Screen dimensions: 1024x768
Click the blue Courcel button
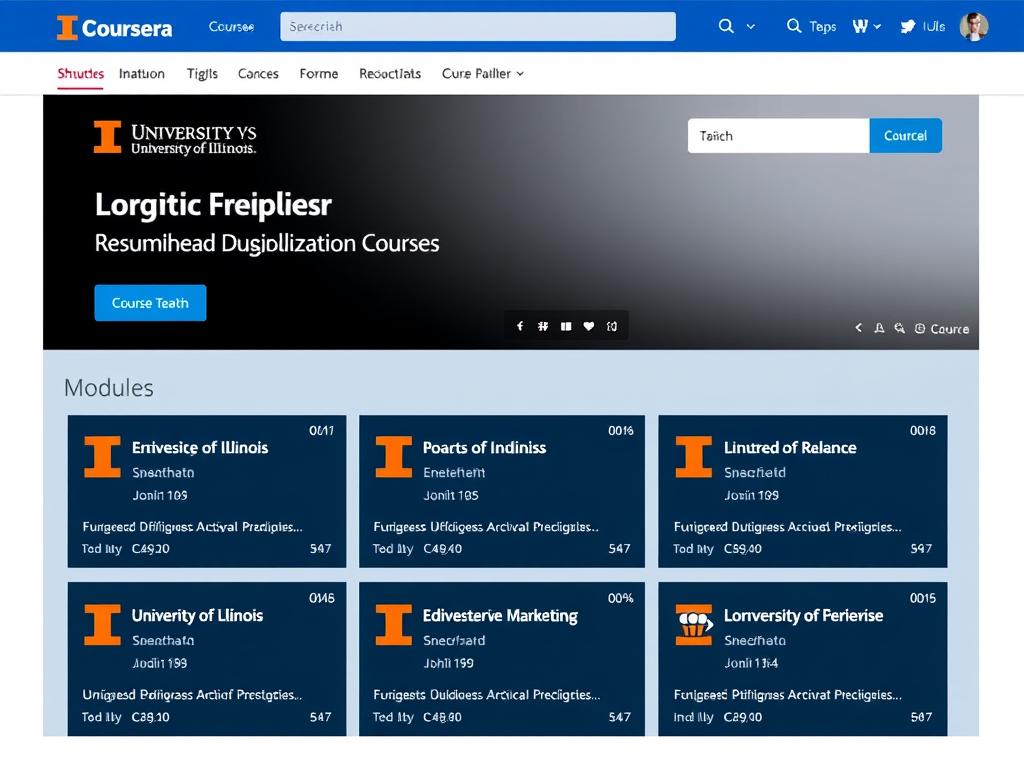tap(905, 136)
